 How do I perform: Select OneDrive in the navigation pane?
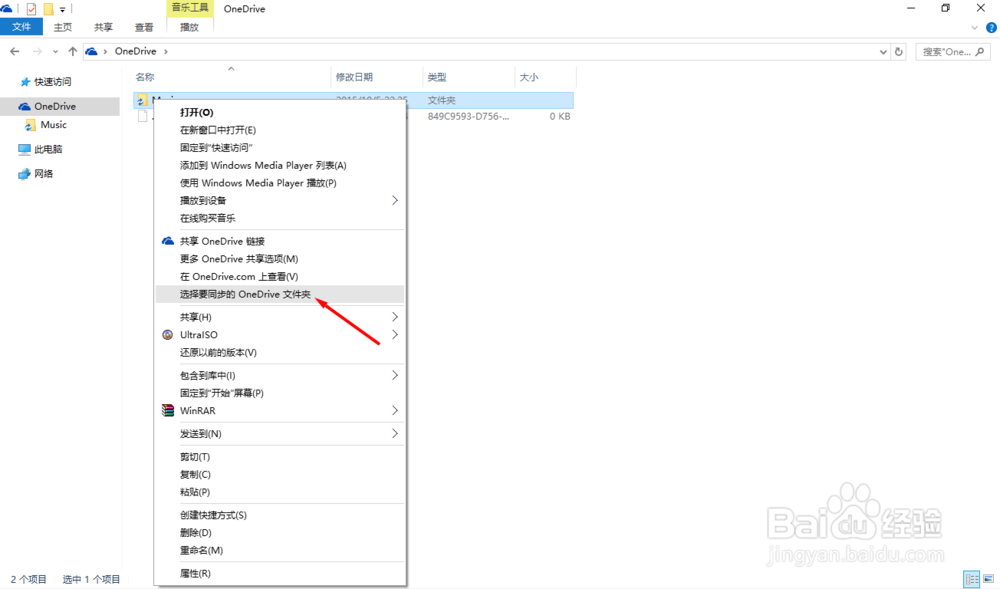point(59,106)
